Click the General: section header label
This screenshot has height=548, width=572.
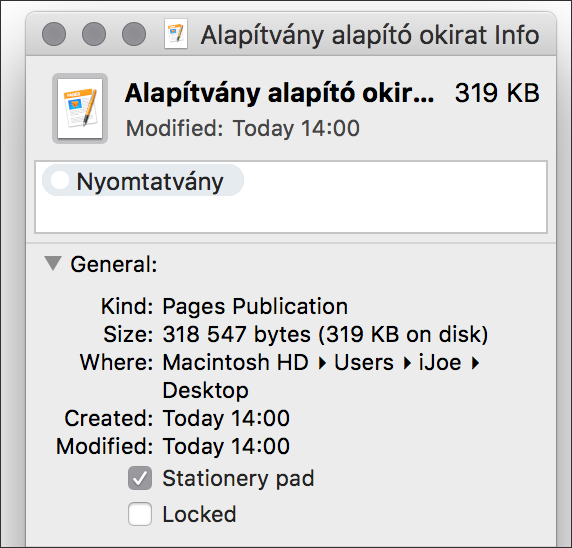click(114, 264)
